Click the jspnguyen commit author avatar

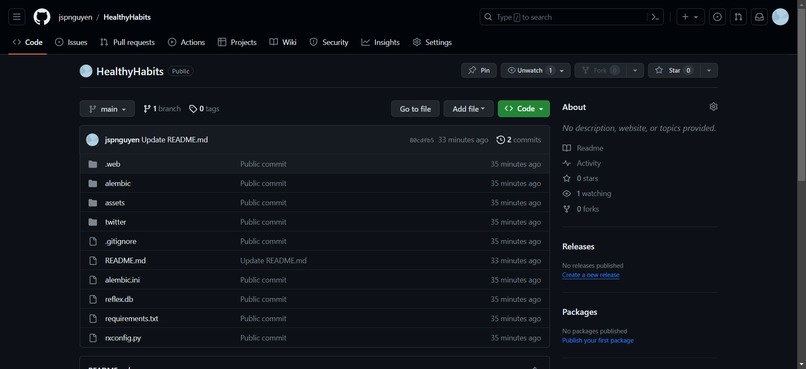(x=92, y=140)
